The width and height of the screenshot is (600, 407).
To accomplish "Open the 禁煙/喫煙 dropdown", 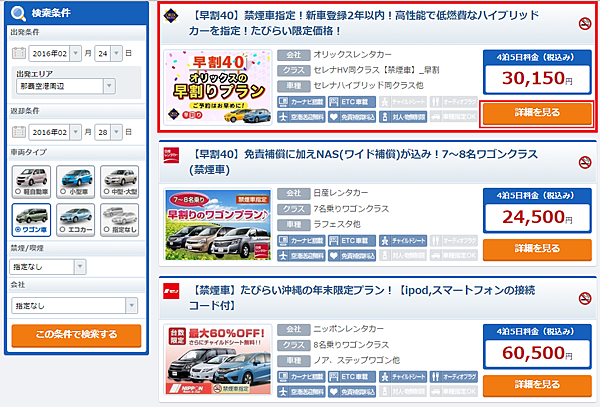I will [48, 267].
